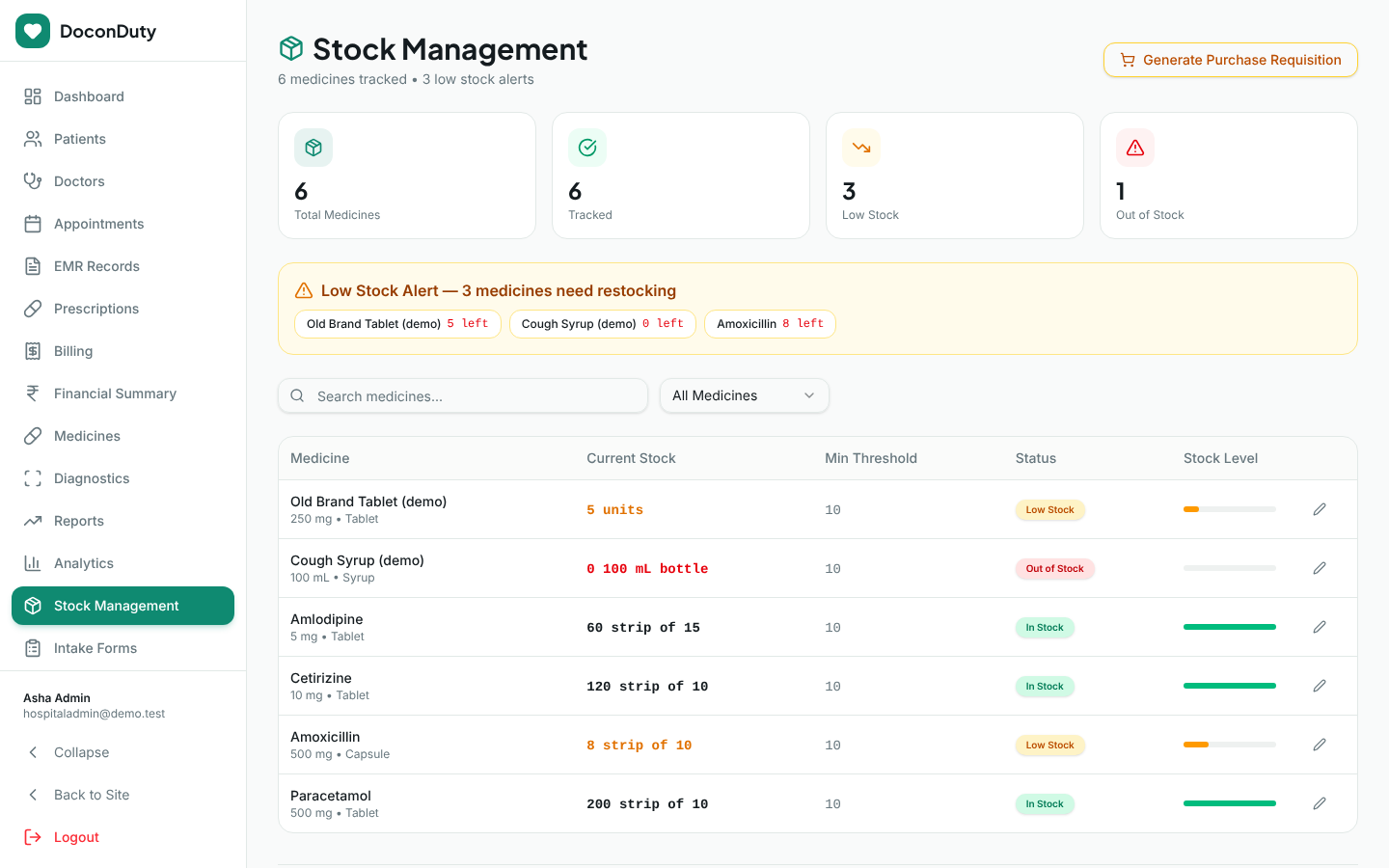Click the Intake Forms clipboard icon
Image resolution: width=1389 pixels, height=868 pixels.
click(33, 648)
